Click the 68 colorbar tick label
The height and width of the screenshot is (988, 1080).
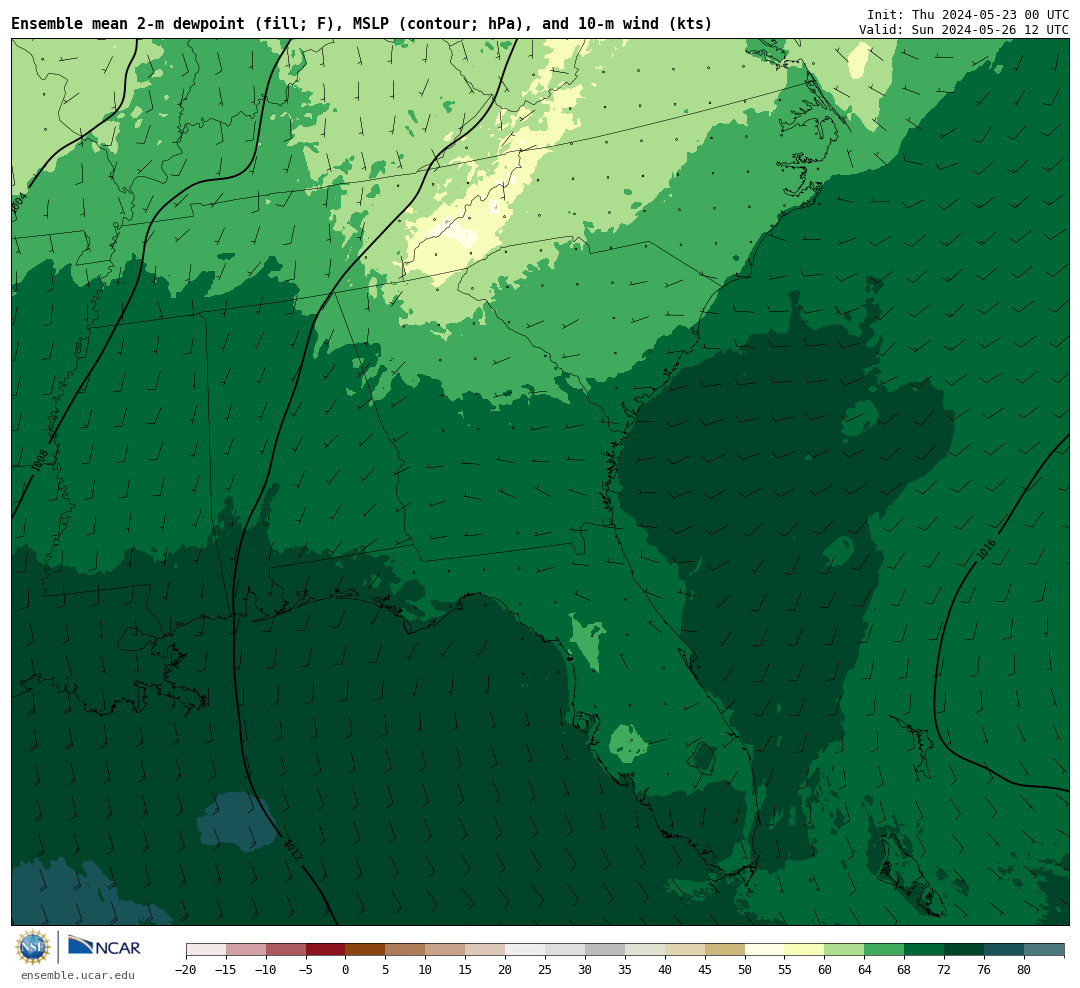904,970
